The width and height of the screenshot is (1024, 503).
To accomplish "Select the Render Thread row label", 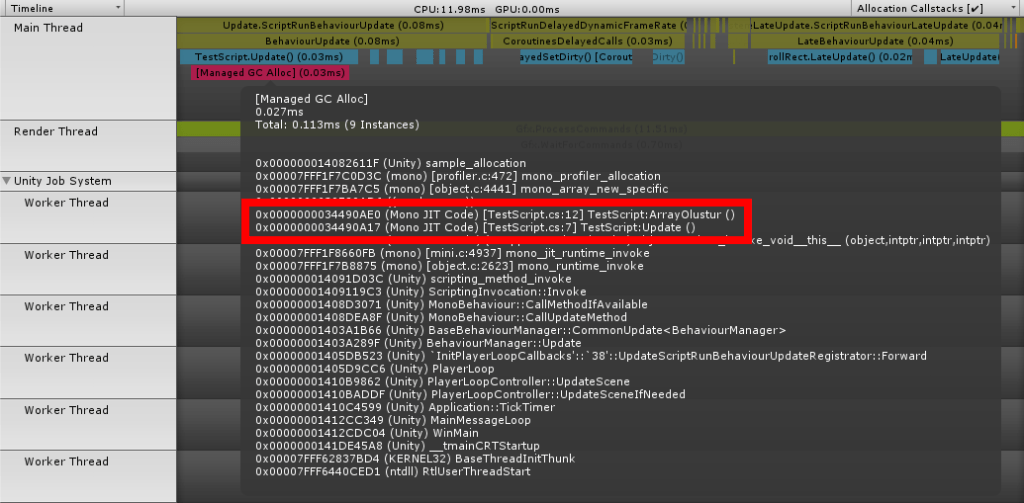I will tap(55, 131).
